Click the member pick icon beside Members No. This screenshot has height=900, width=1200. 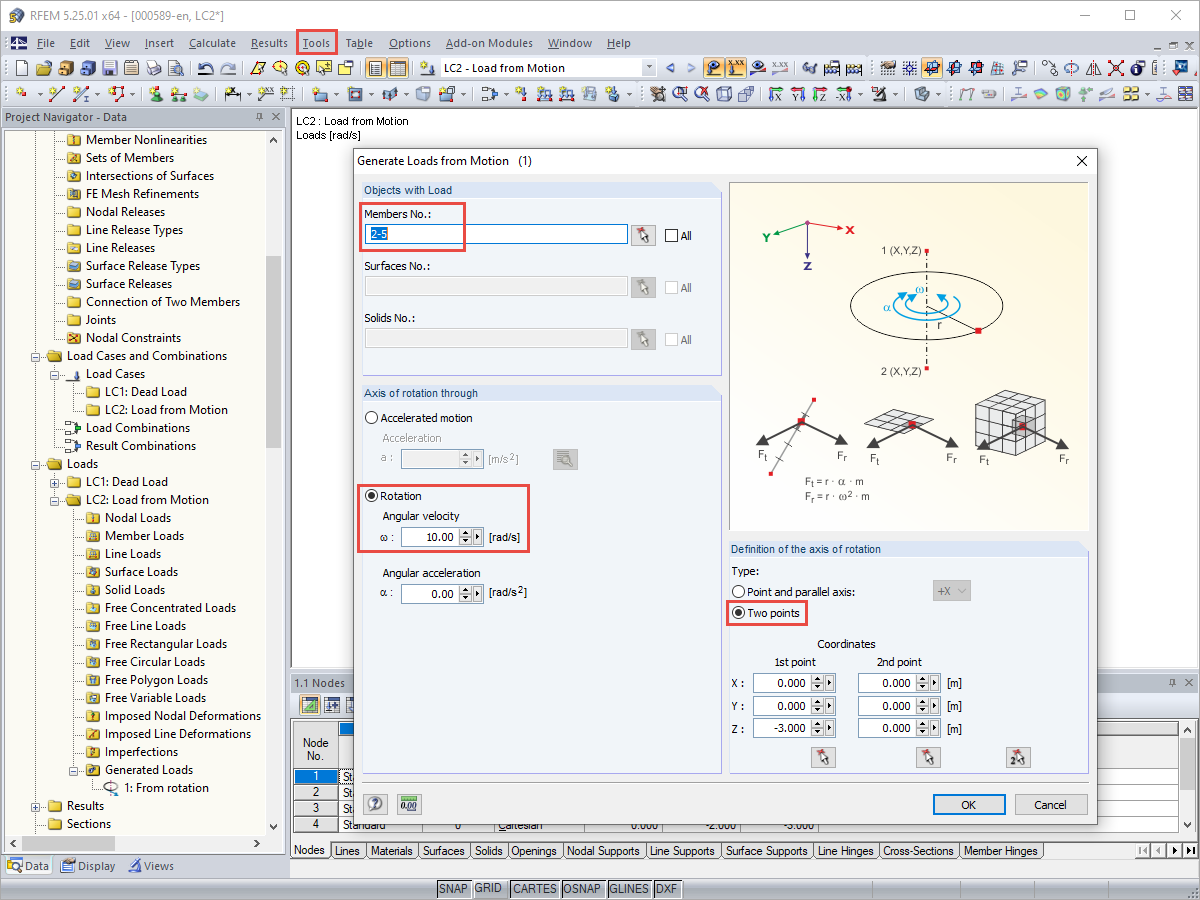point(643,234)
